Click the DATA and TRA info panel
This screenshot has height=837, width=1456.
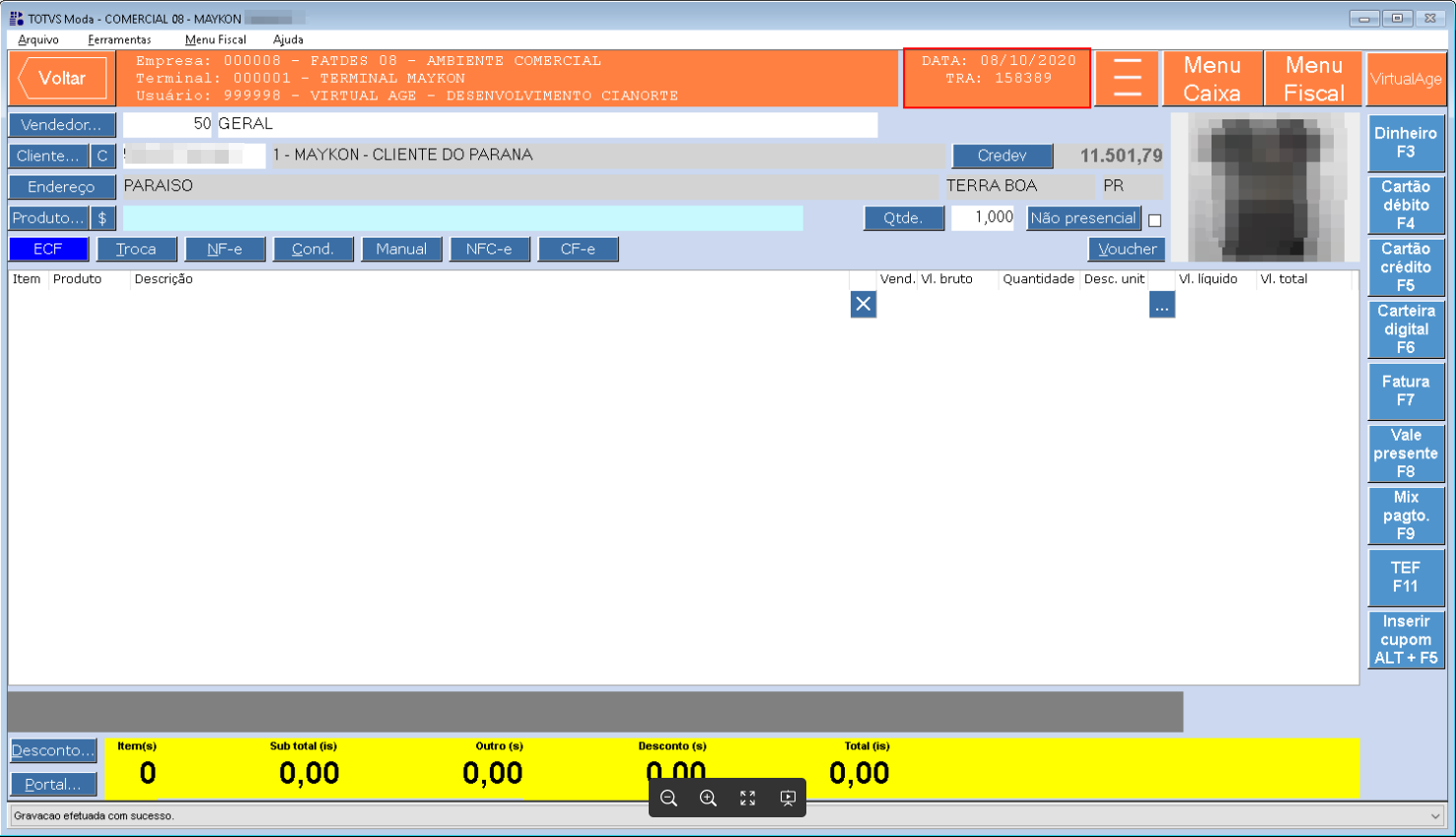click(x=998, y=78)
